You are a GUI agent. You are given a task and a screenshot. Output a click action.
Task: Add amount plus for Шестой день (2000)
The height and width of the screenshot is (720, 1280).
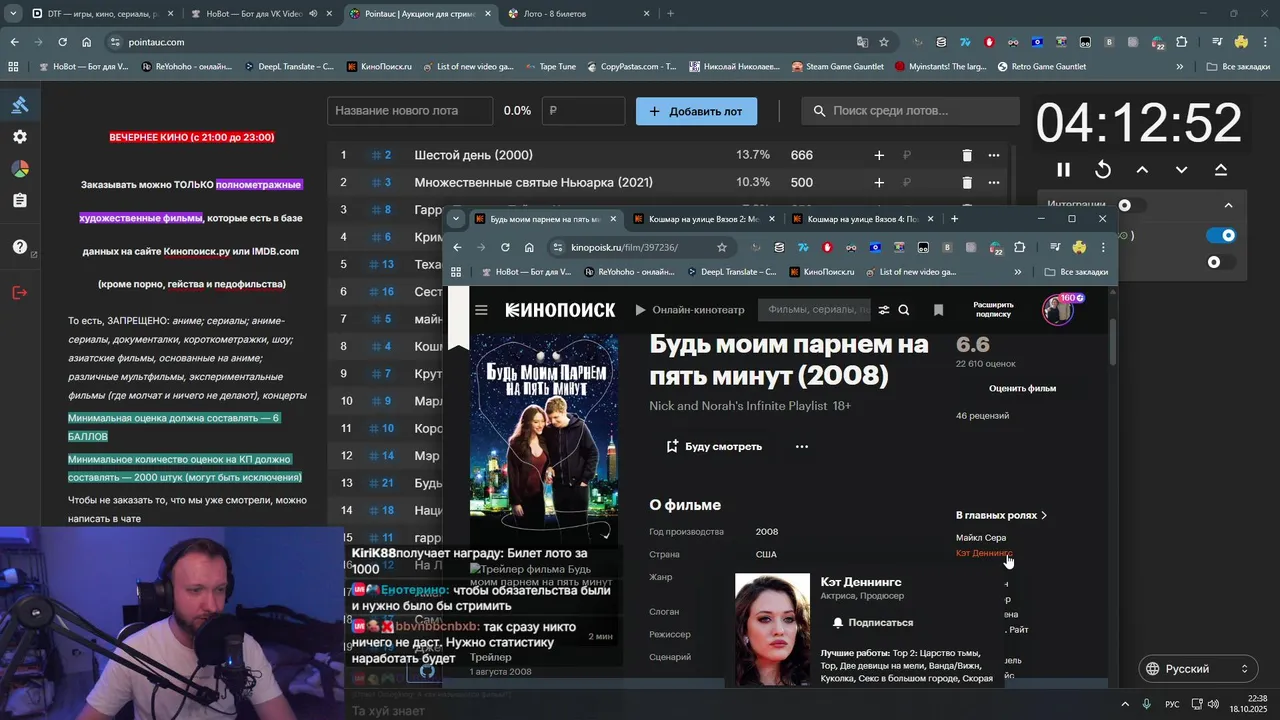pyautogui.click(x=879, y=155)
